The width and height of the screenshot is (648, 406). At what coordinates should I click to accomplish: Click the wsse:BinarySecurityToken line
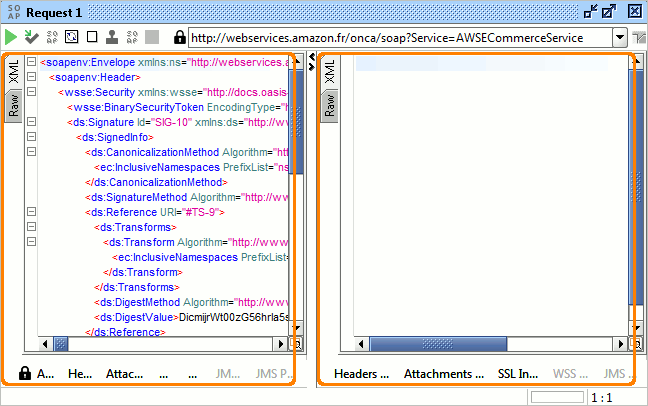tap(178, 107)
